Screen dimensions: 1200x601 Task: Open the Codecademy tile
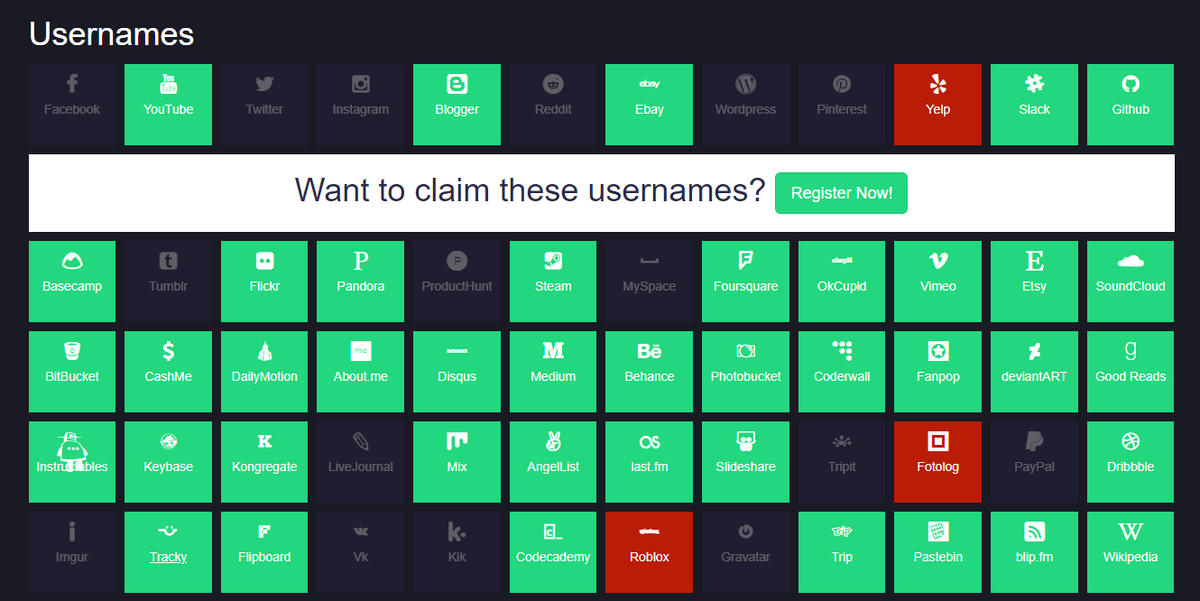pyautogui.click(x=553, y=552)
